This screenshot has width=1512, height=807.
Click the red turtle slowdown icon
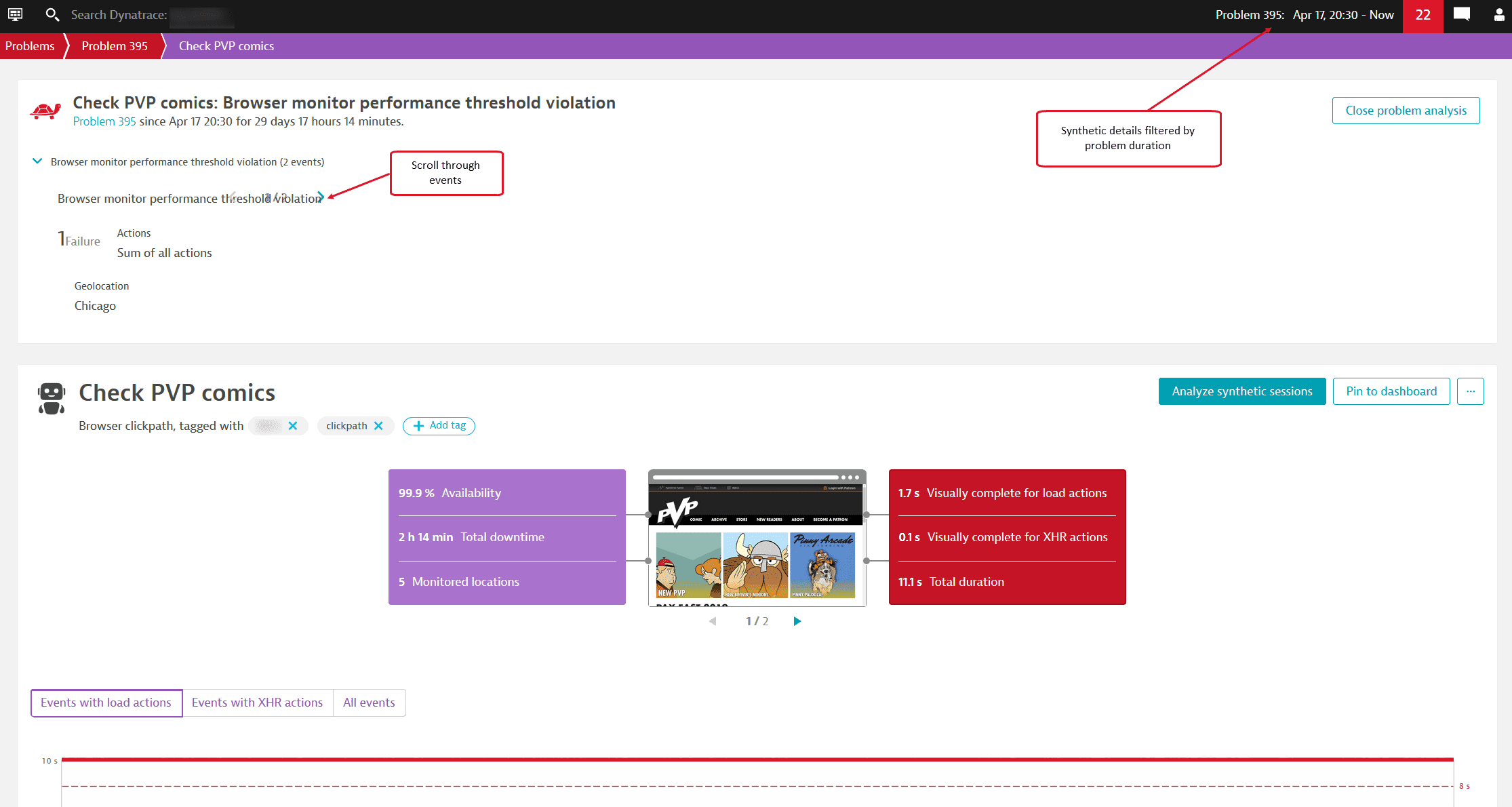click(x=45, y=111)
